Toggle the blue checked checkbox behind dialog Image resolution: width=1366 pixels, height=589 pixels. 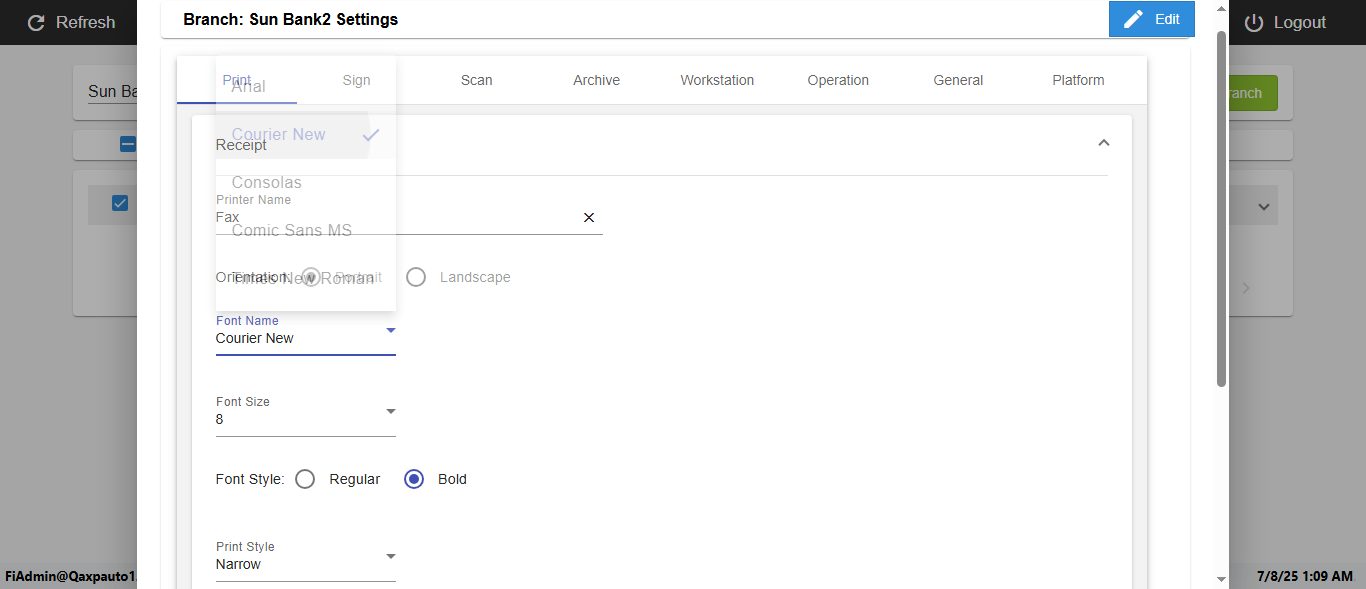pyautogui.click(x=120, y=204)
